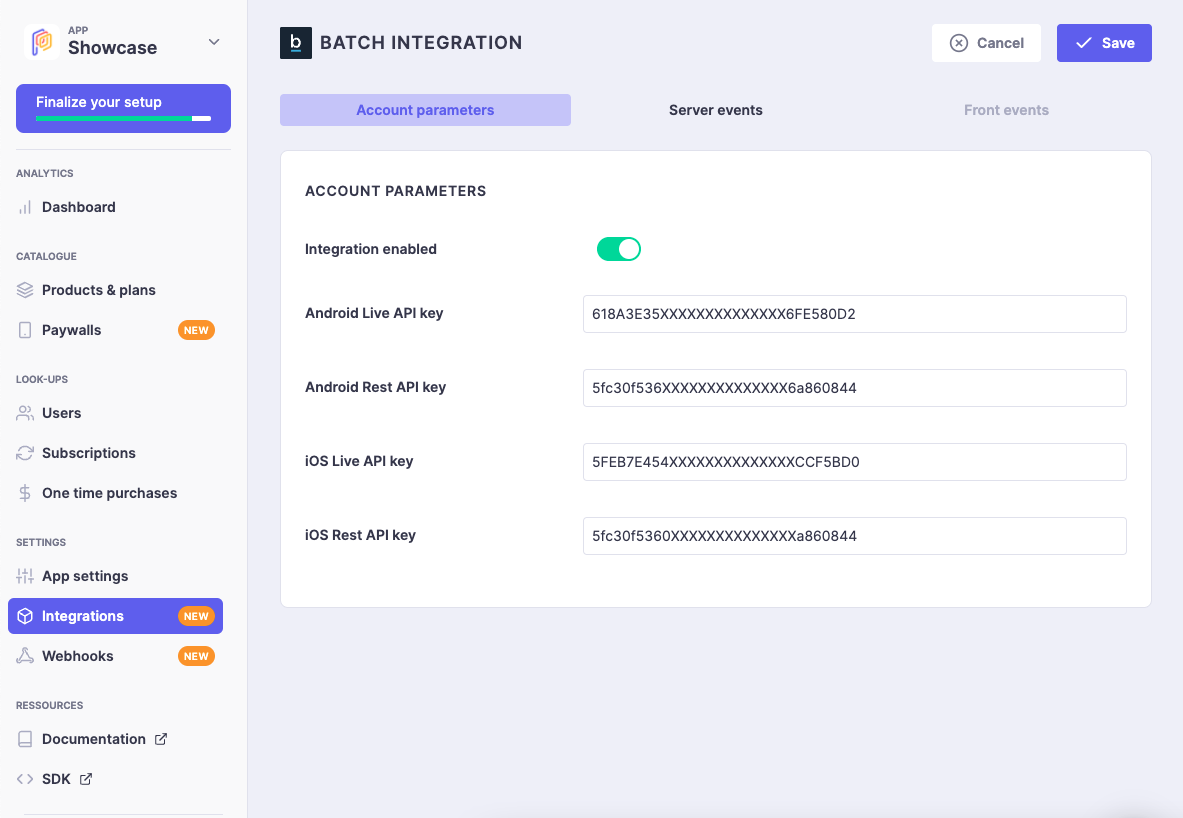Open the Documentation link
The width and height of the screenshot is (1183, 818).
point(94,739)
